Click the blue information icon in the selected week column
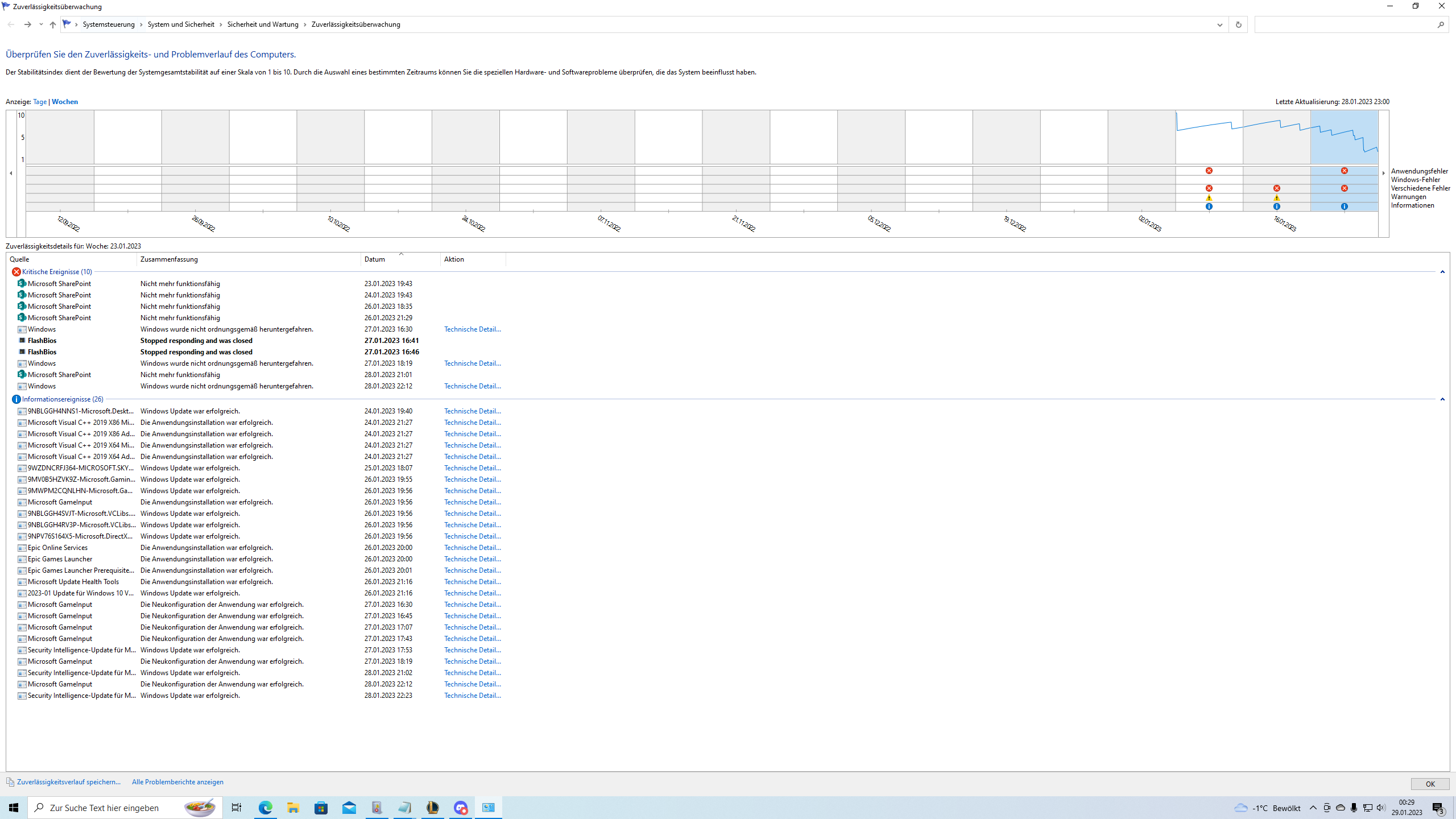The width and height of the screenshot is (1456, 819). click(1344, 206)
